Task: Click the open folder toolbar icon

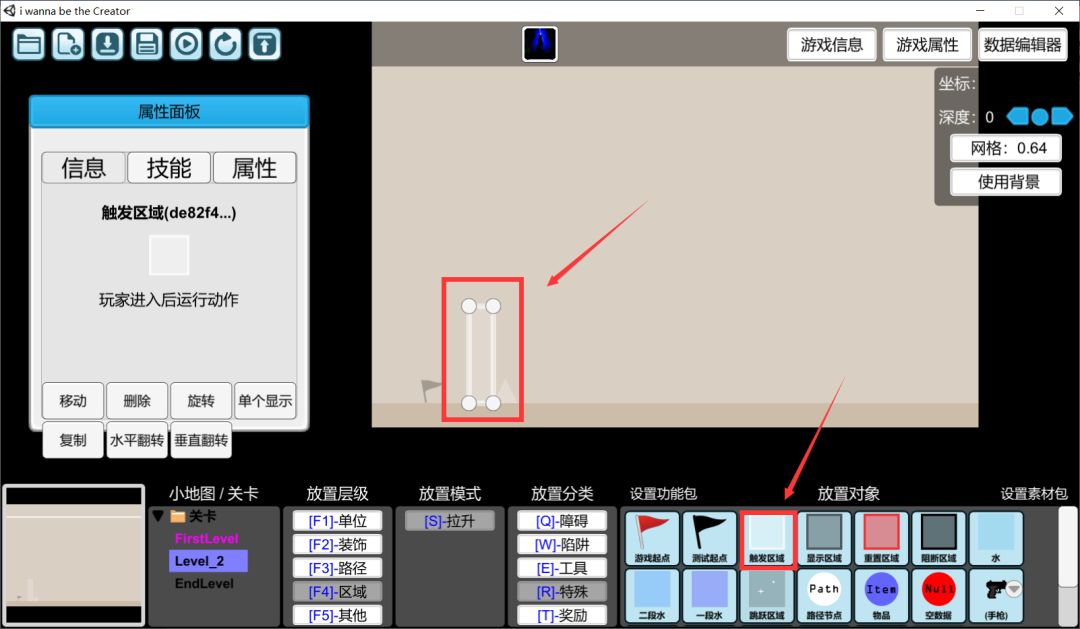Action: coord(28,44)
